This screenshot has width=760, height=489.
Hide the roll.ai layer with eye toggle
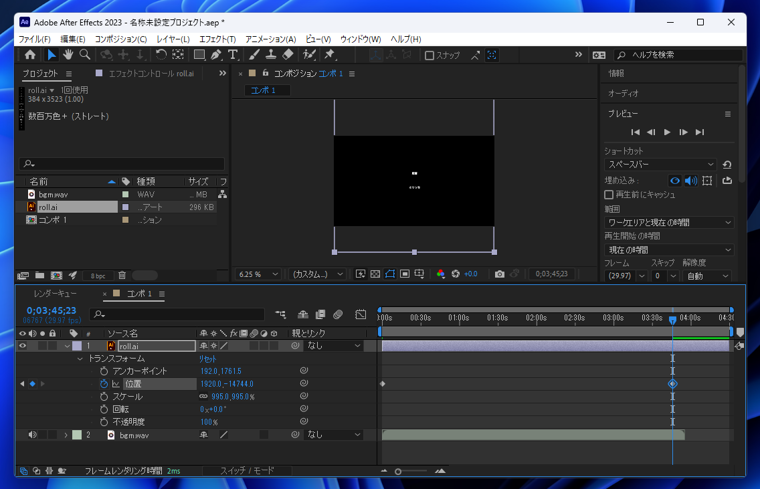coord(22,346)
